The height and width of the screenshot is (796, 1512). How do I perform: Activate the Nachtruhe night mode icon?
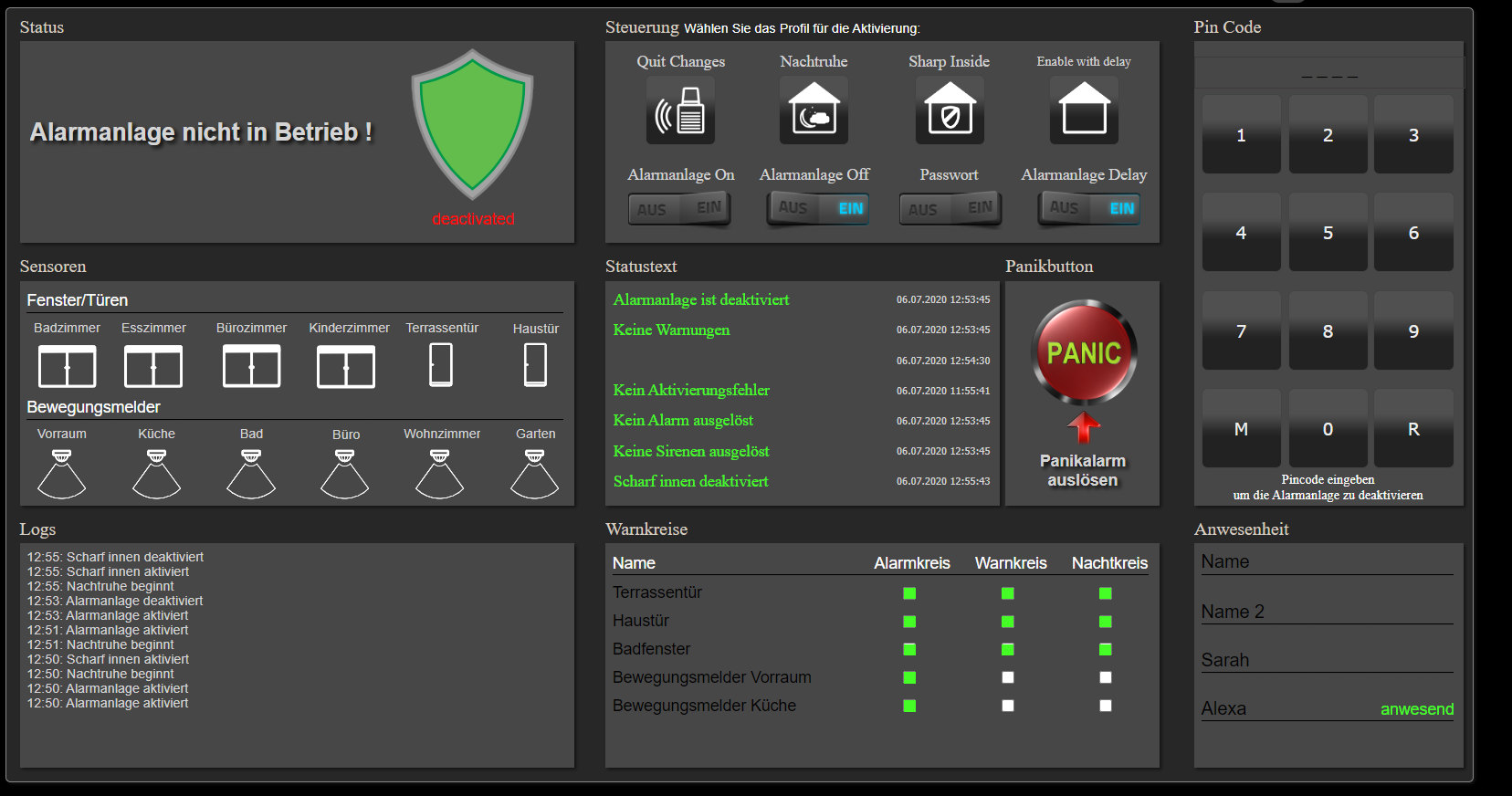tap(814, 110)
